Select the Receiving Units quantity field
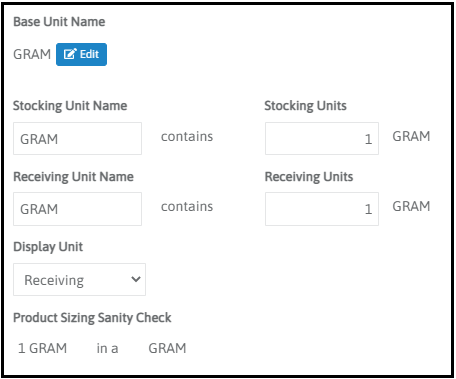The width and height of the screenshot is (456, 379). 322,209
